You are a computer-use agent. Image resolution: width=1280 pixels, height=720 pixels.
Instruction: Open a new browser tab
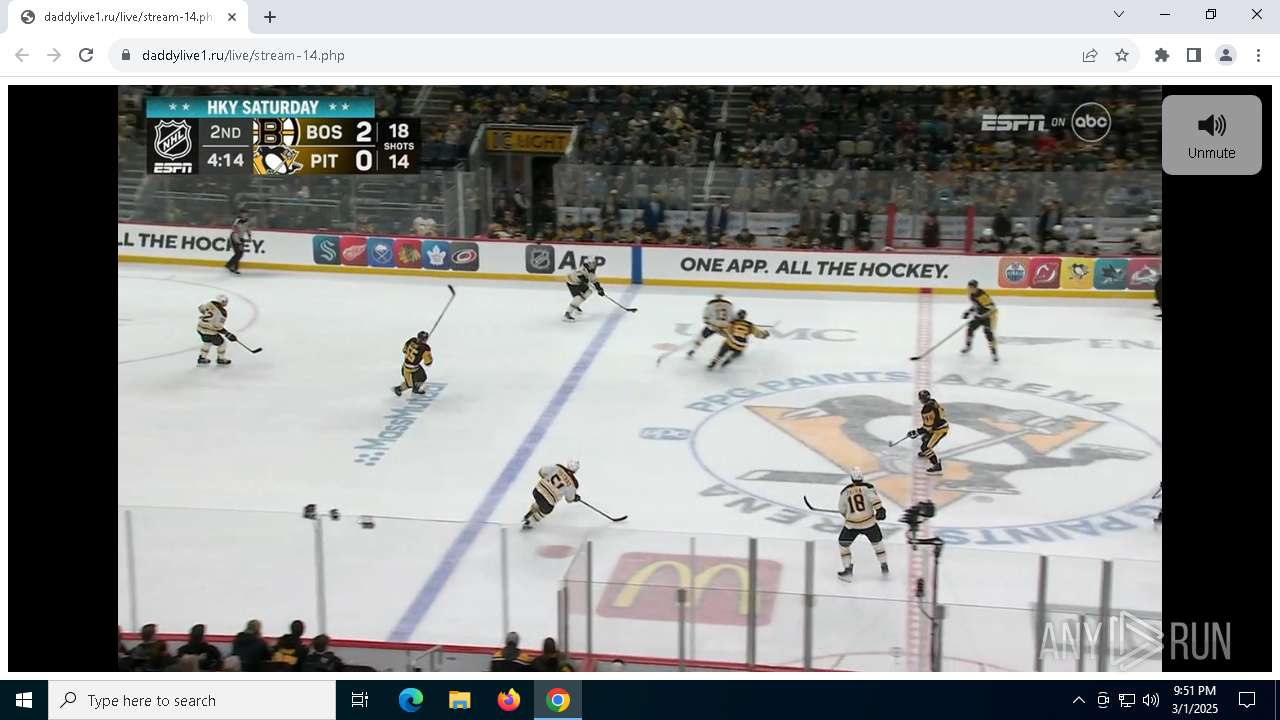pyautogui.click(x=270, y=16)
